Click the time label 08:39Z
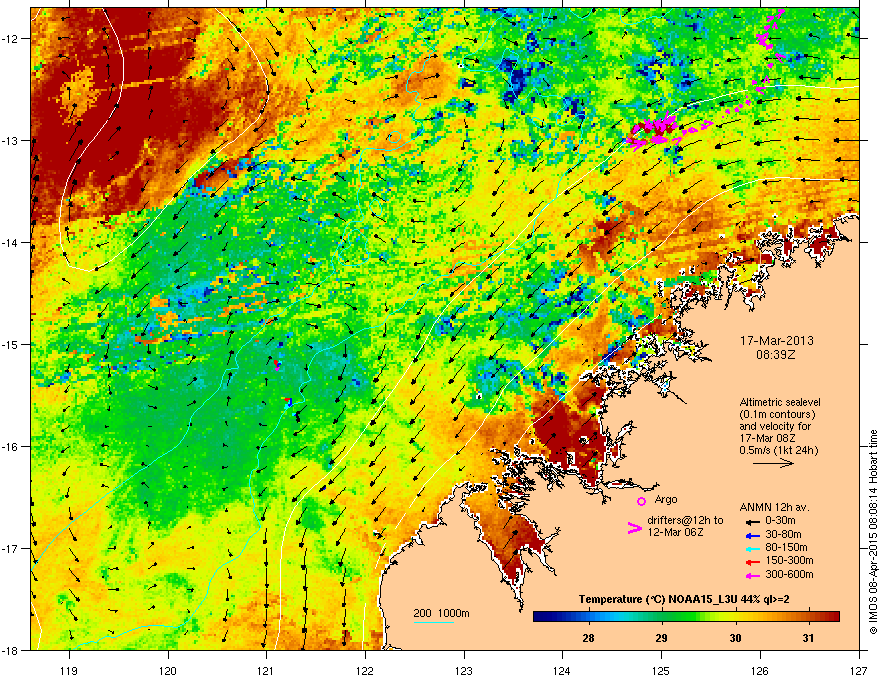 pos(776,355)
